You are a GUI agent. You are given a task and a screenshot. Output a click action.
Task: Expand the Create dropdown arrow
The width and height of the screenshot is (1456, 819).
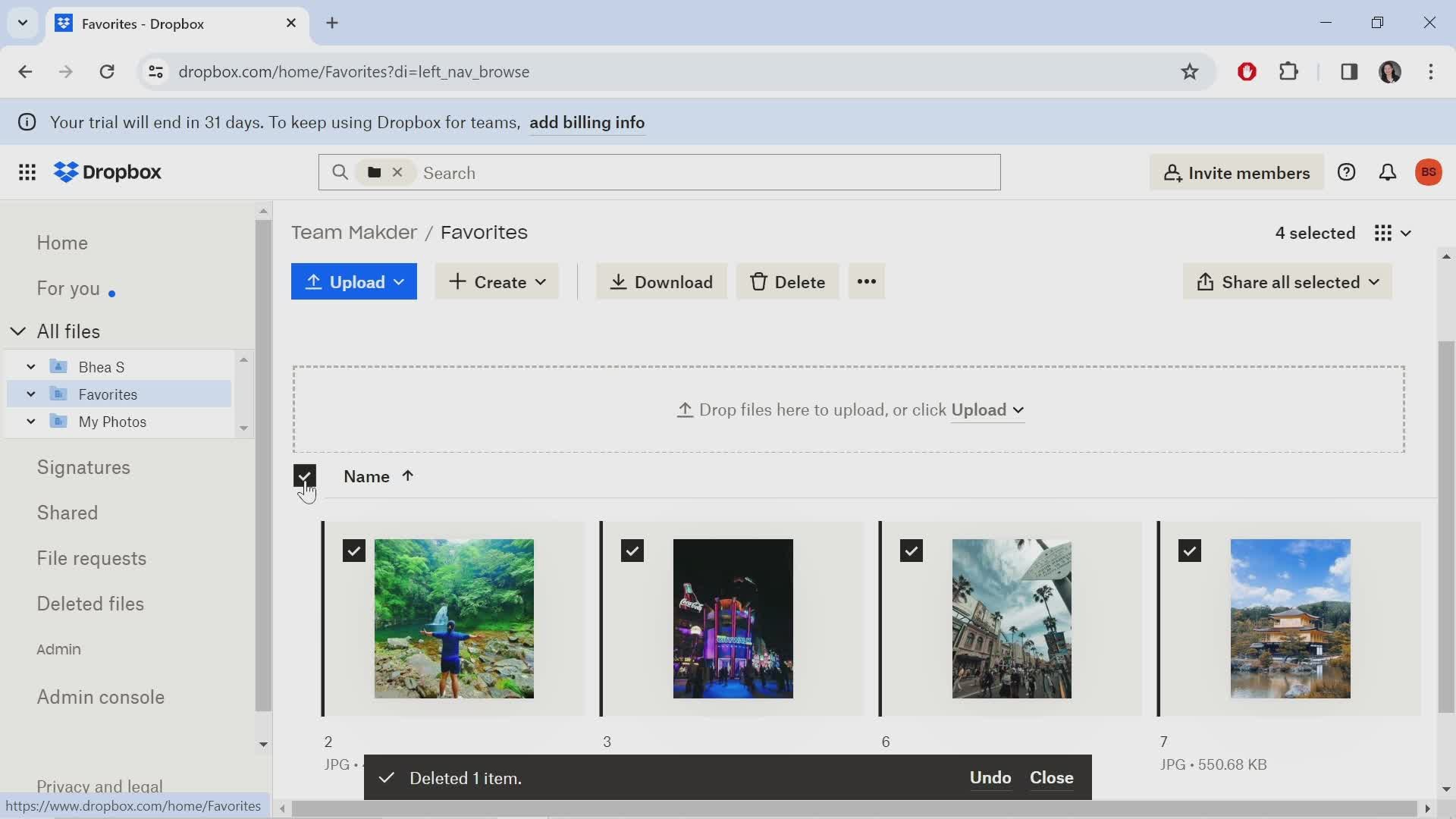point(539,282)
